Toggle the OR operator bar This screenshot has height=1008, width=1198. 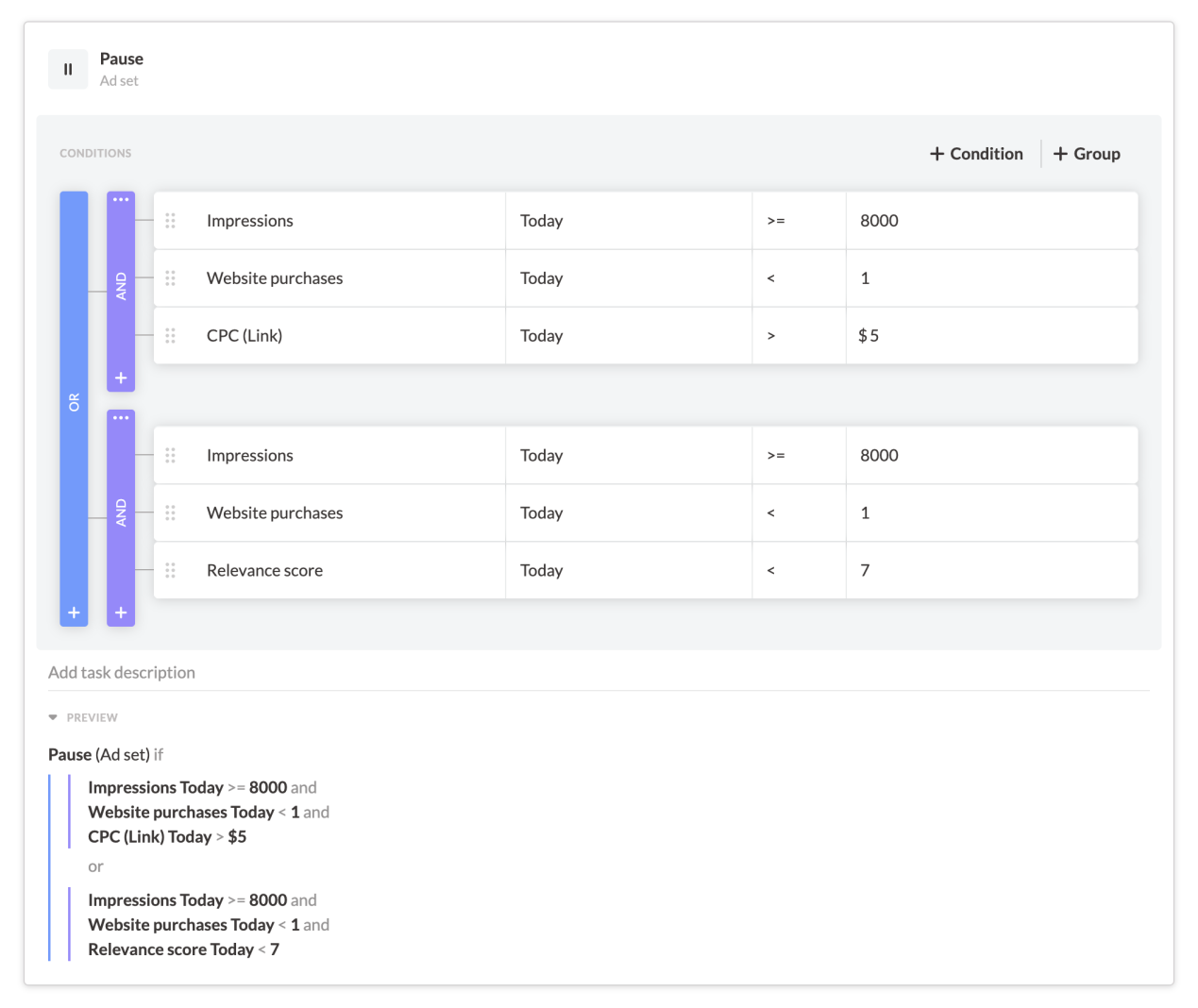point(74,402)
